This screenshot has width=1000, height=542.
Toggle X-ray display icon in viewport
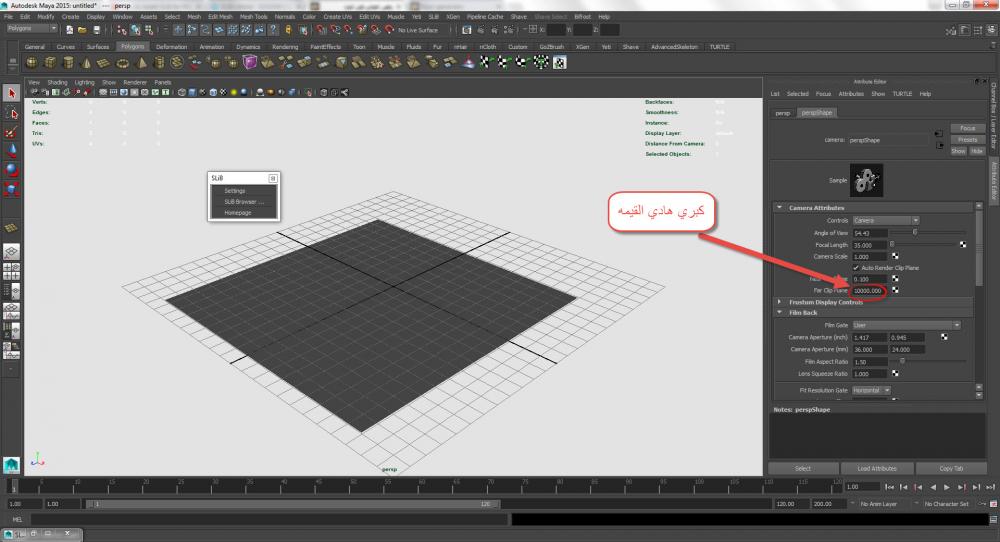coord(323,92)
